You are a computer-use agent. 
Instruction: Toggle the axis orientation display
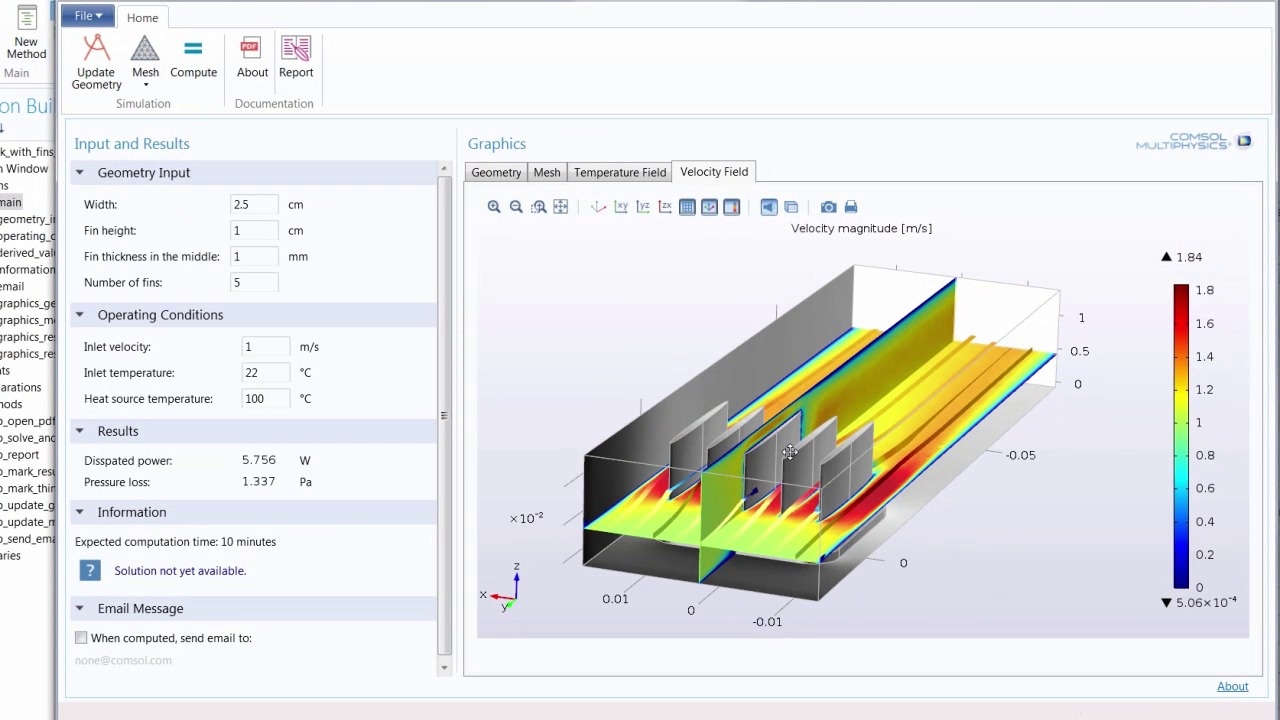[x=709, y=207]
